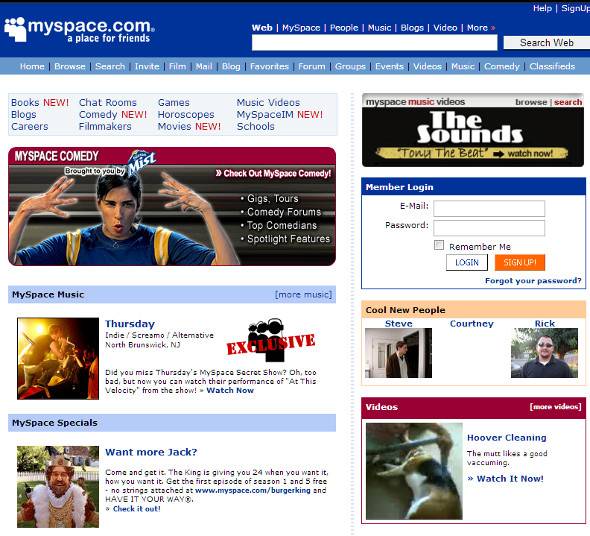This screenshot has height=536, width=590.
Task: Open the Games link
Action: click(174, 102)
